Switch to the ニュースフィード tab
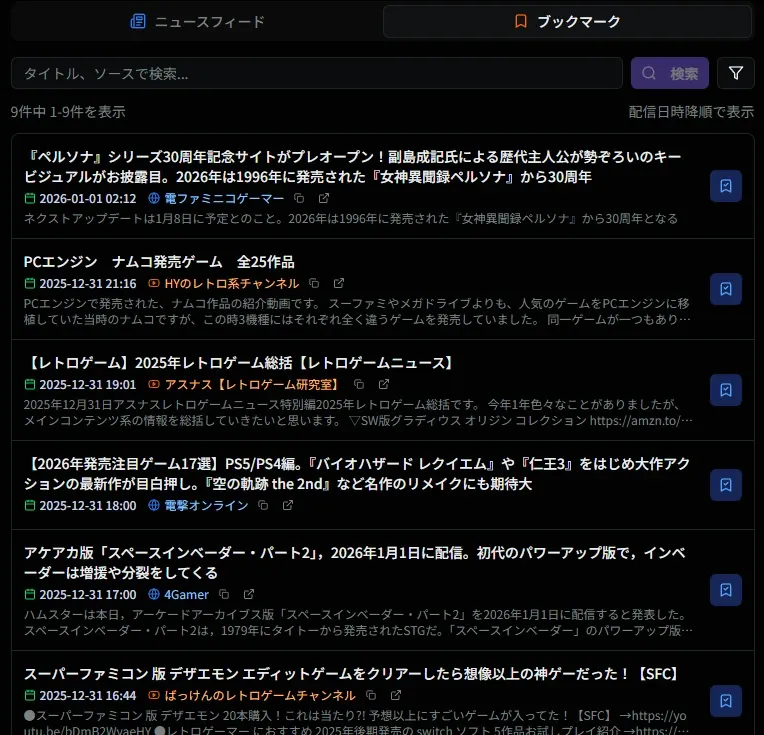 coord(197,21)
